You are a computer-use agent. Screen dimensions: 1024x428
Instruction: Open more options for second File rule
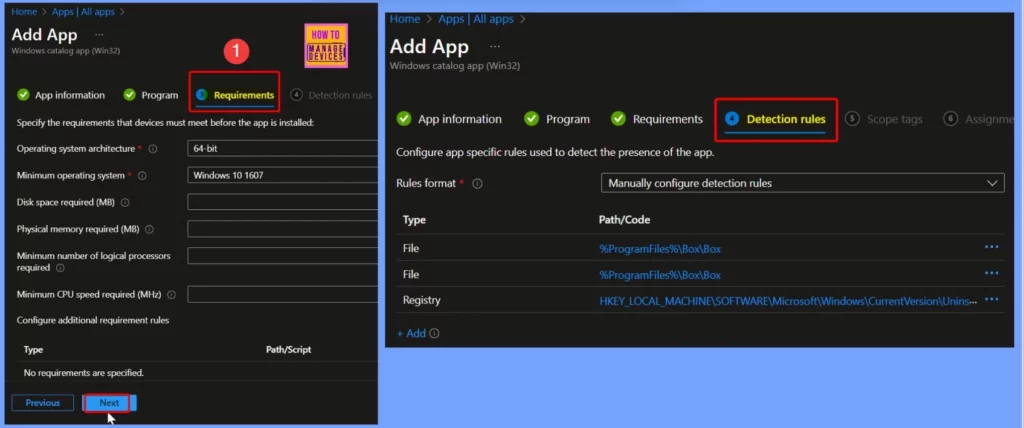[x=991, y=273]
